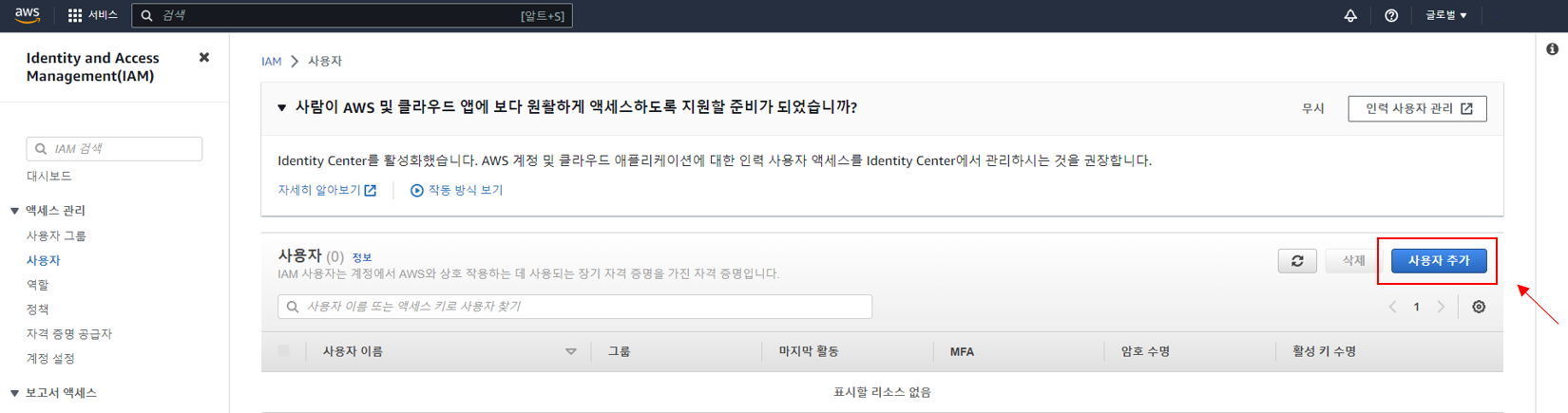Click the MFA column header
1568x413 pixels.
click(x=962, y=351)
